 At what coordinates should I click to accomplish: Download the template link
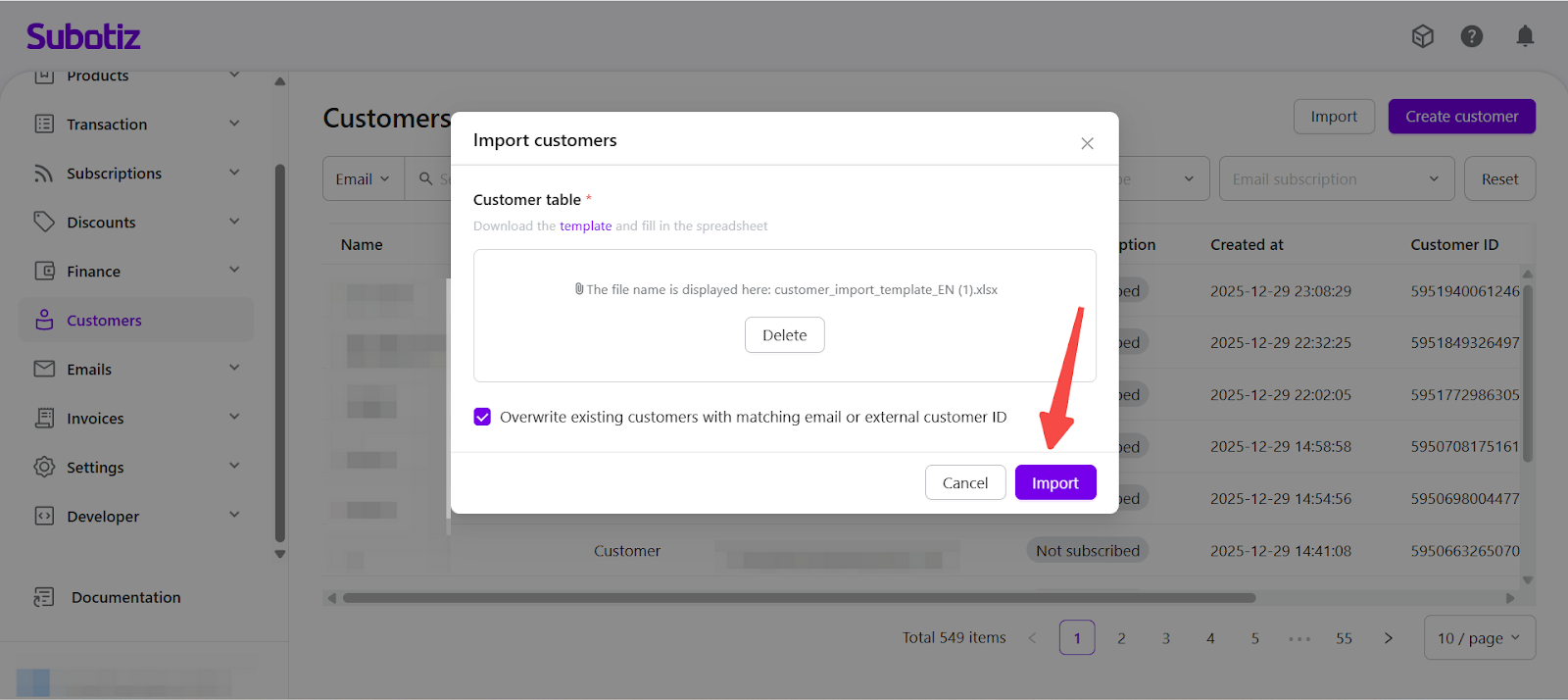tap(585, 225)
